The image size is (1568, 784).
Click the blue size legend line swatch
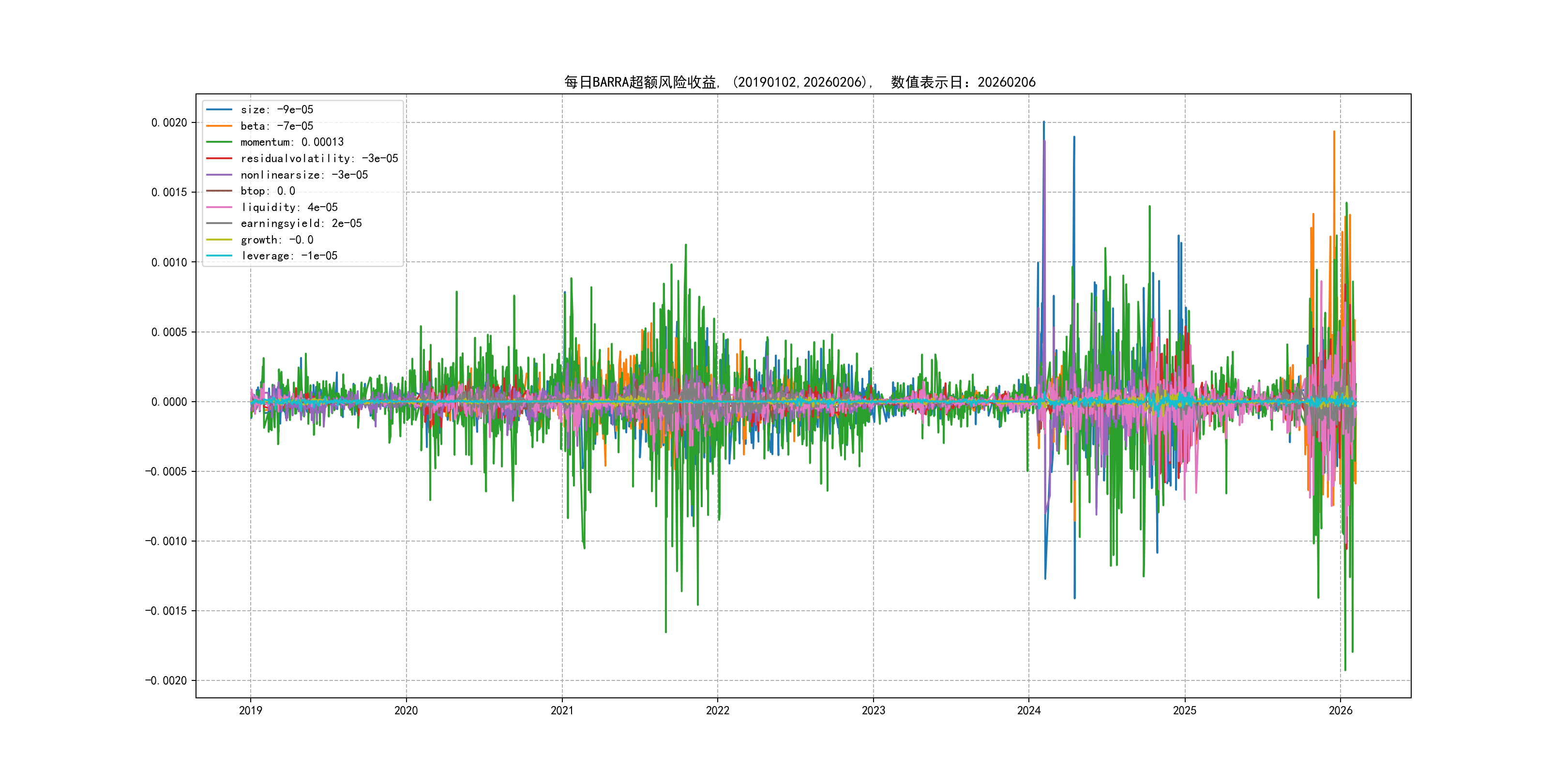219,109
